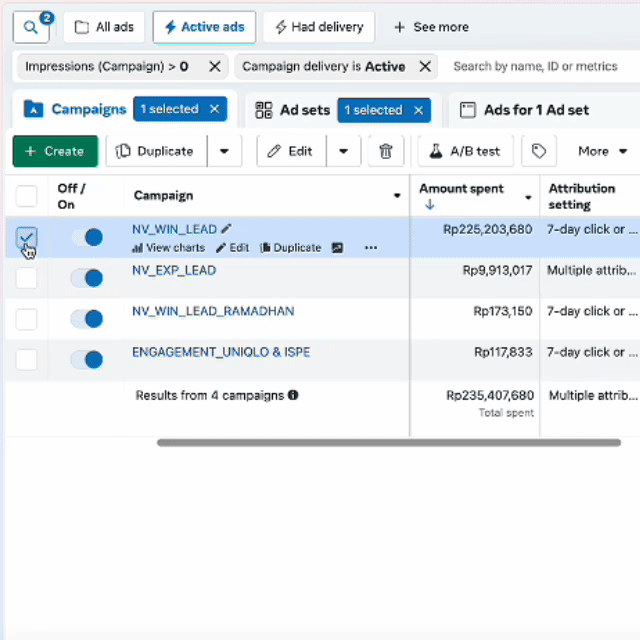Open the search magnifier with badge

[31, 27]
